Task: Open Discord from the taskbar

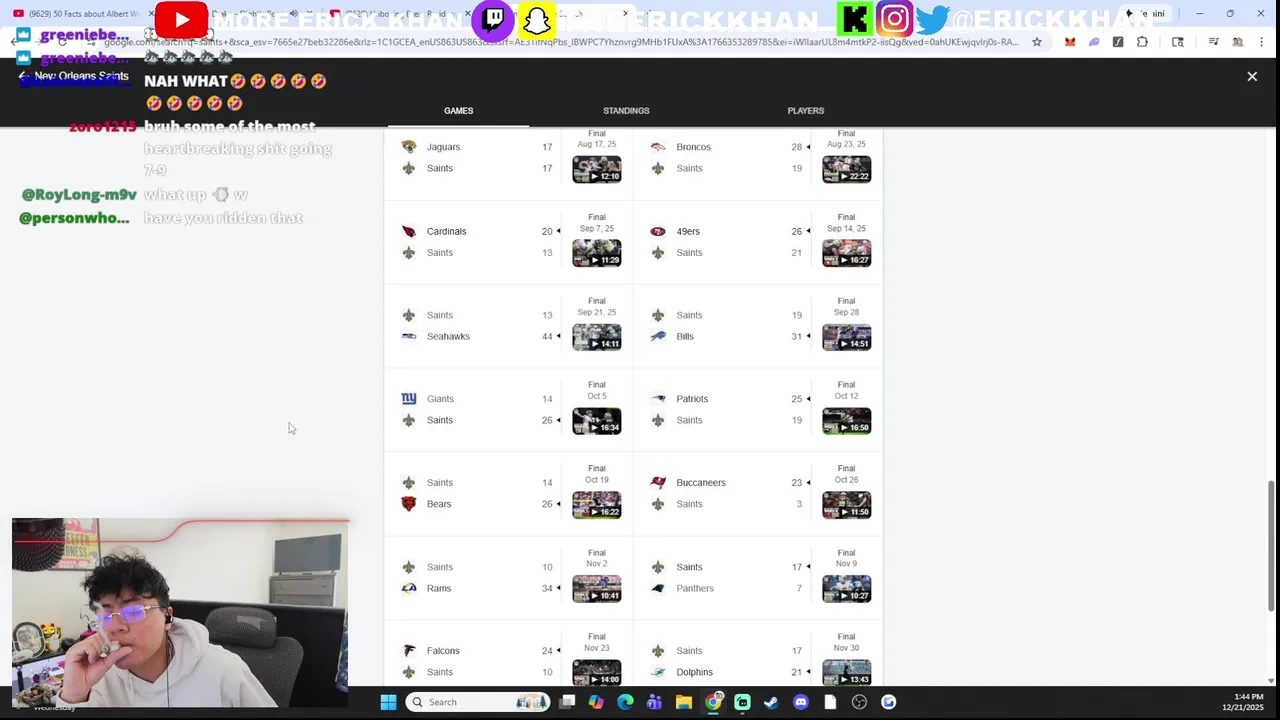Action: click(800, 702)
